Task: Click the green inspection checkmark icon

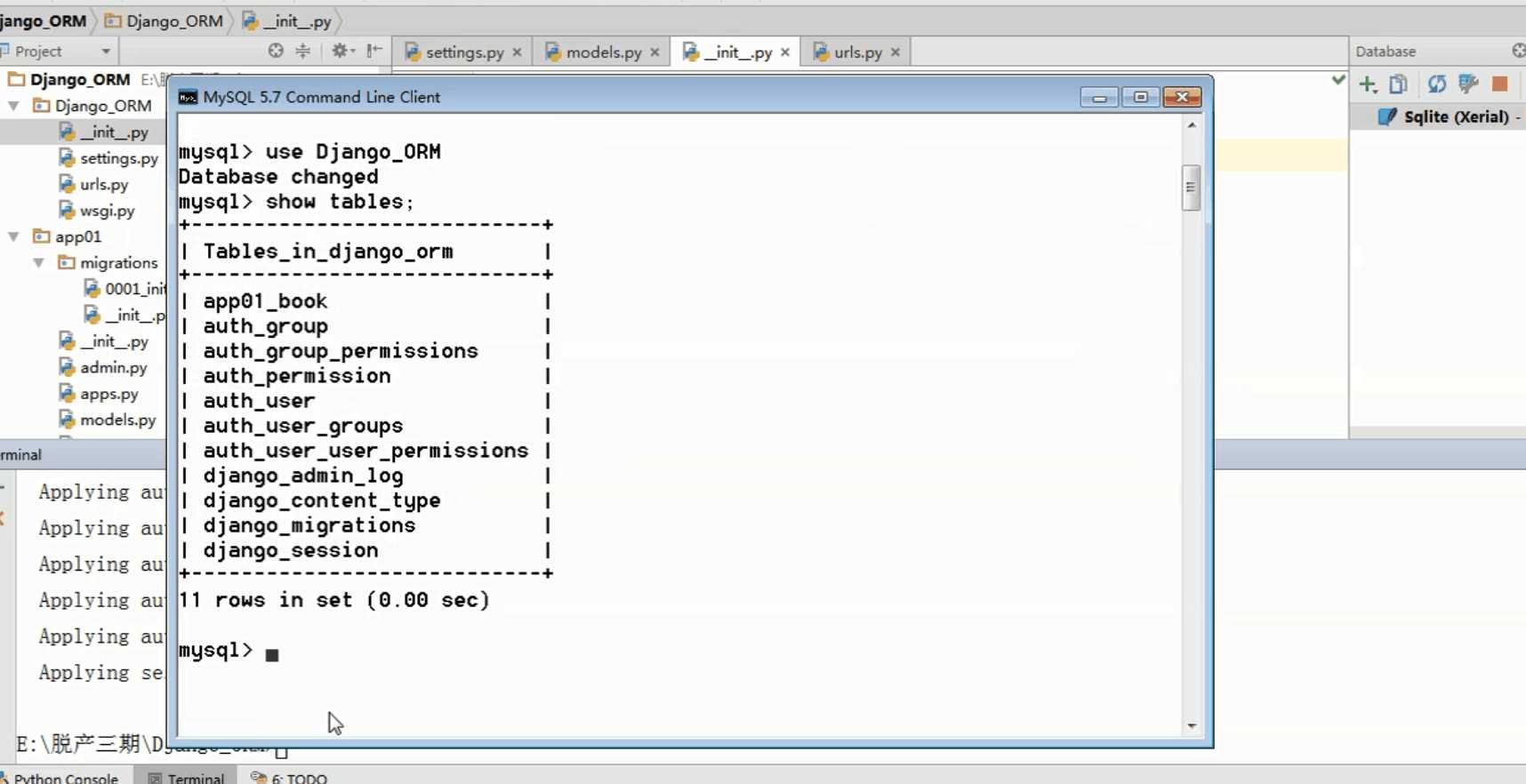Action: [x=1338, y=80]
